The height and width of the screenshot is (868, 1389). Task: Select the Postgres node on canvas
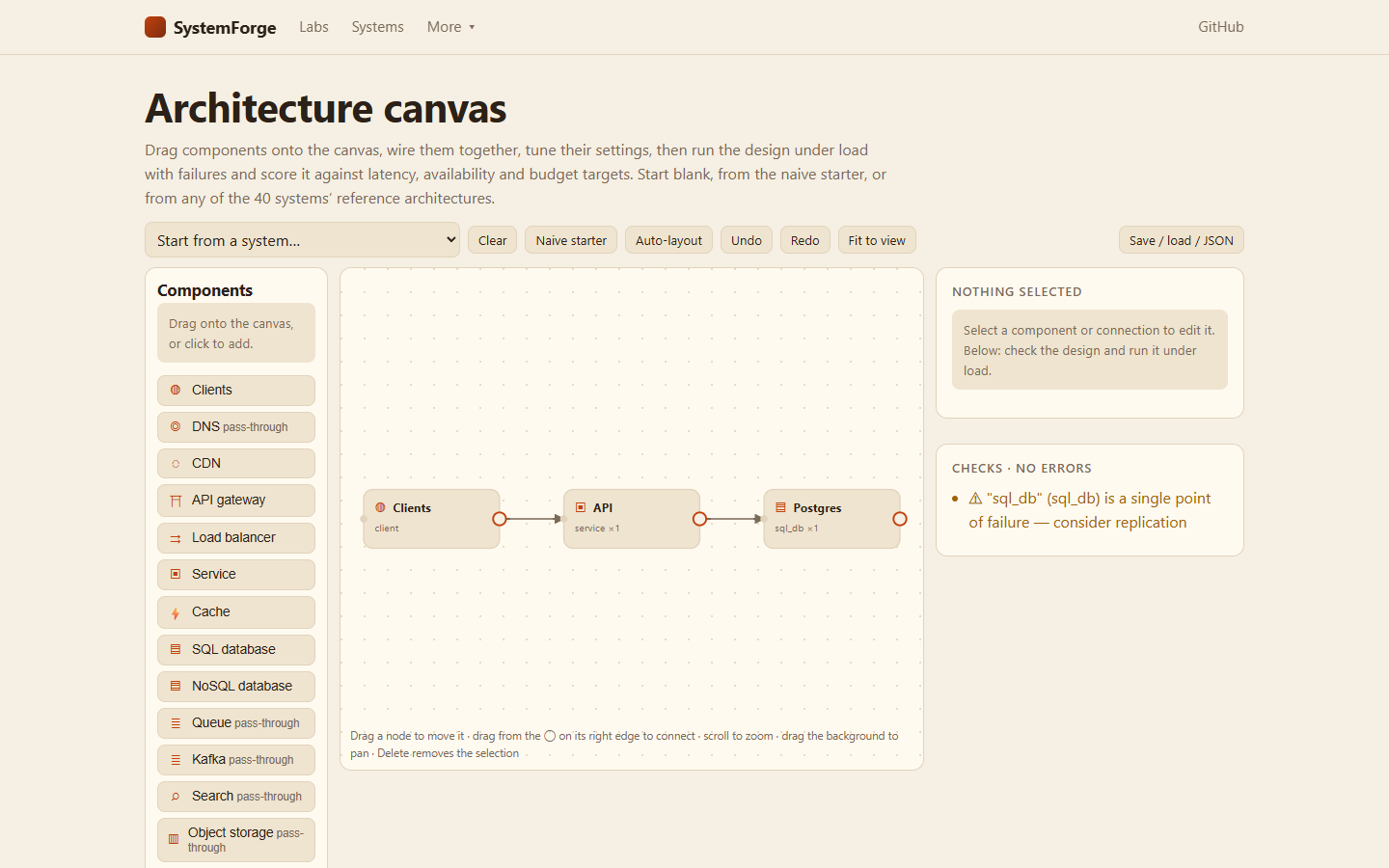coord(831,519)
